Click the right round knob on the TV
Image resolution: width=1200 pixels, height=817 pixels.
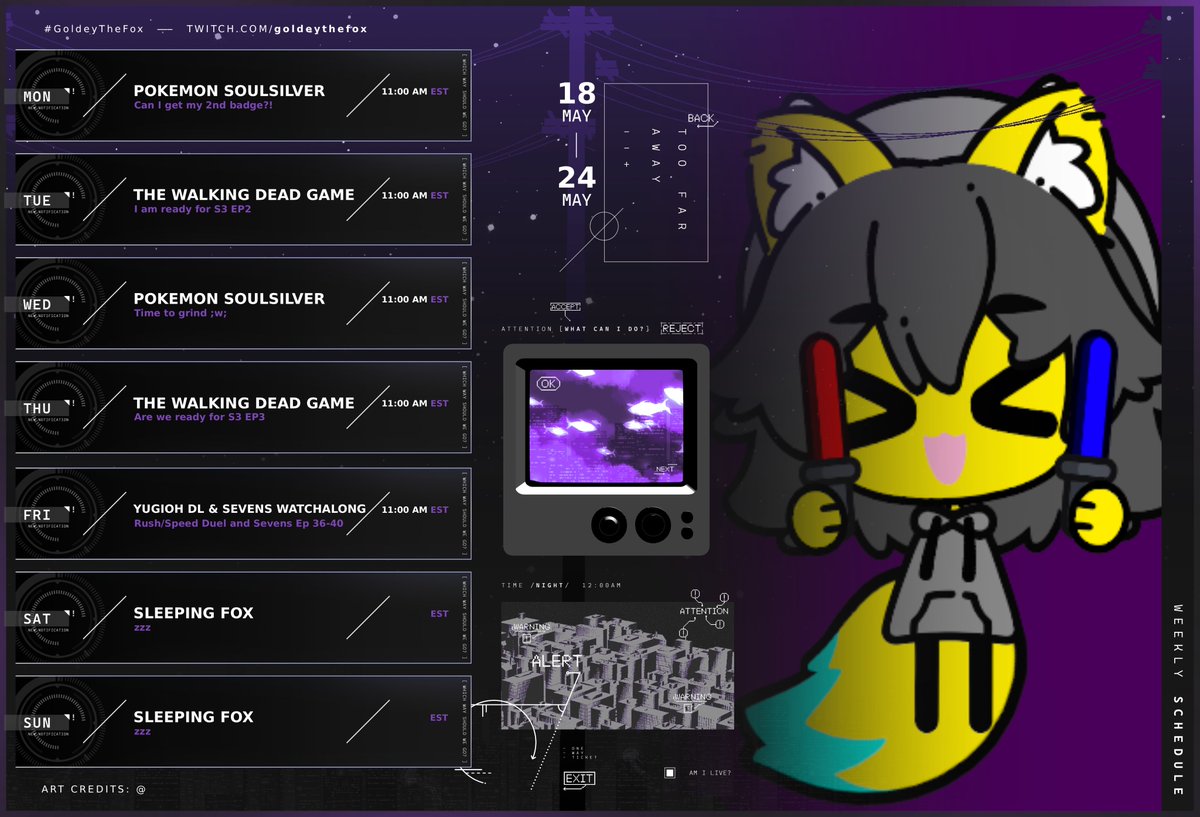pos(652,523)
